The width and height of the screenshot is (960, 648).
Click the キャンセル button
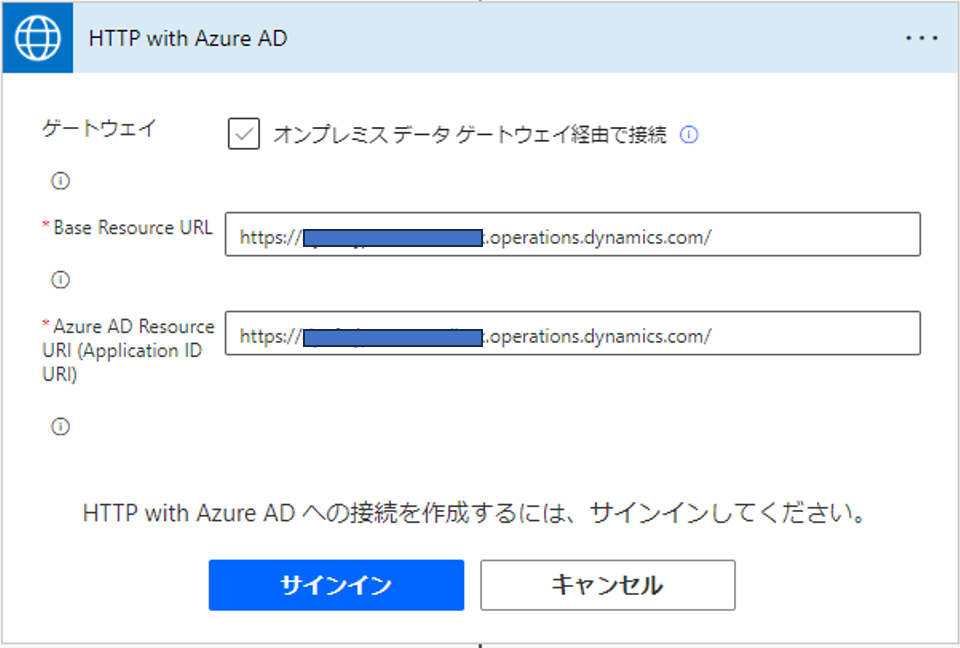[x=607, y=585]
